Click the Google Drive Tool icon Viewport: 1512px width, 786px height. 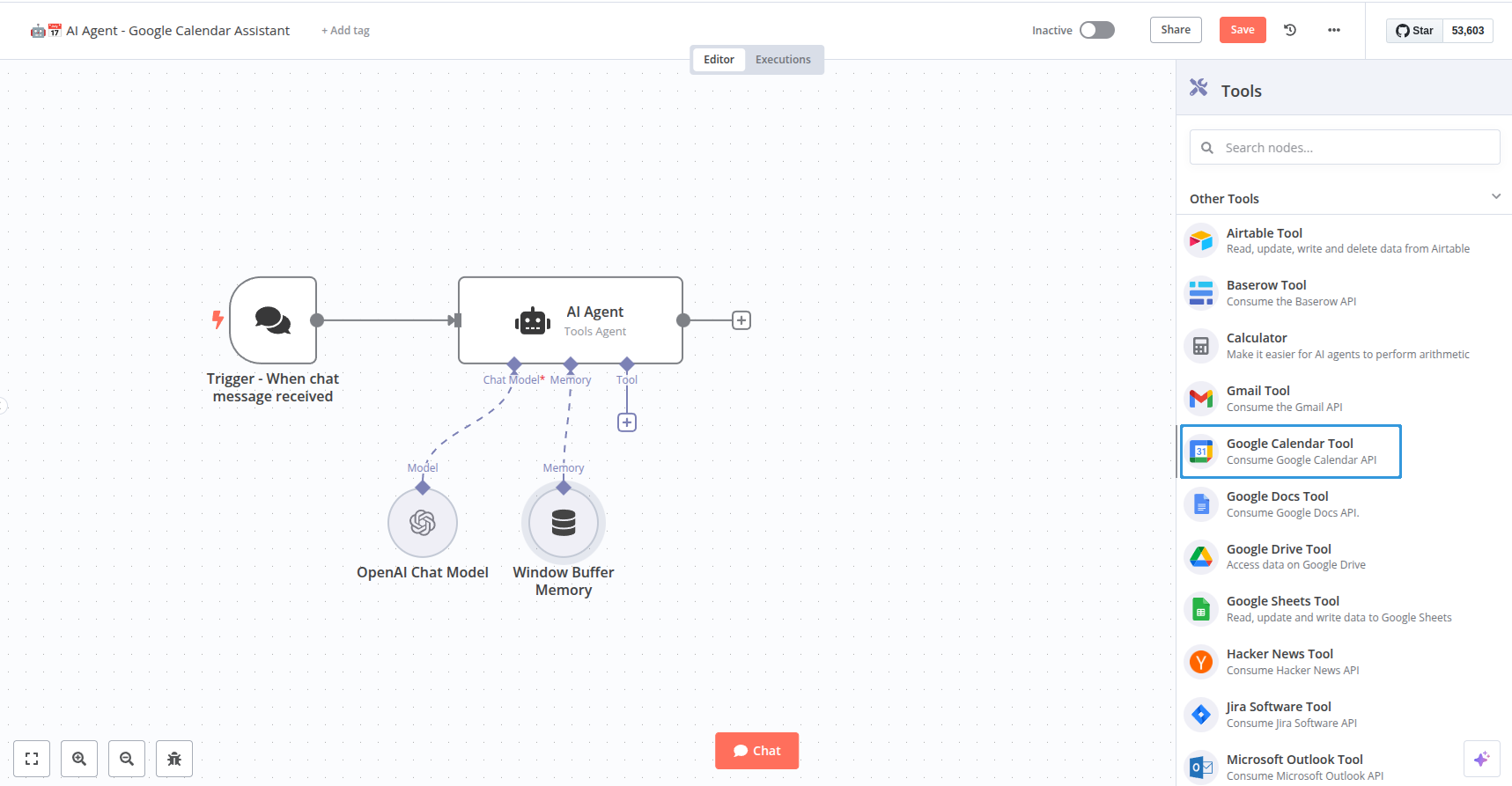tap(1201, 556)
